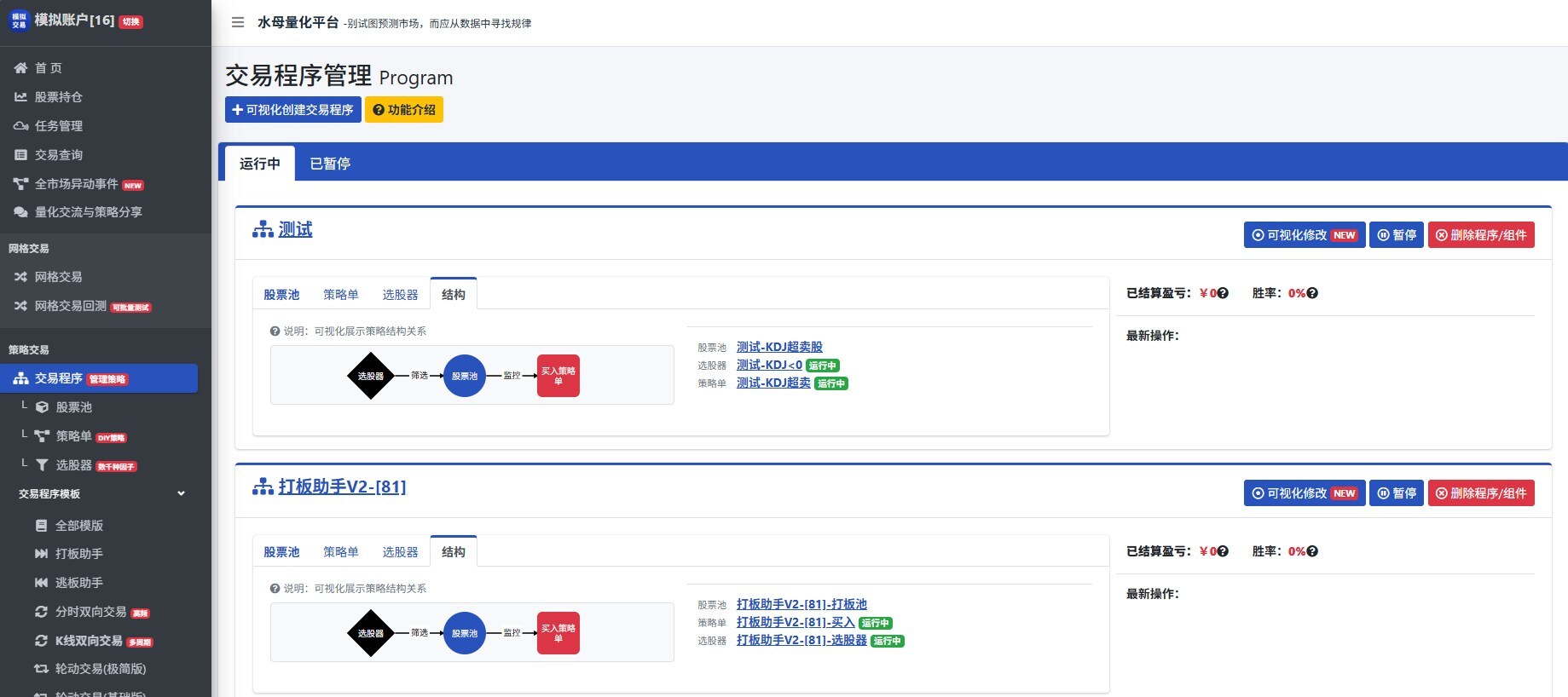This screenshot has height=697, width=1568.
Task: Click the hamburger menu icon in header
Action: [238, 23]
